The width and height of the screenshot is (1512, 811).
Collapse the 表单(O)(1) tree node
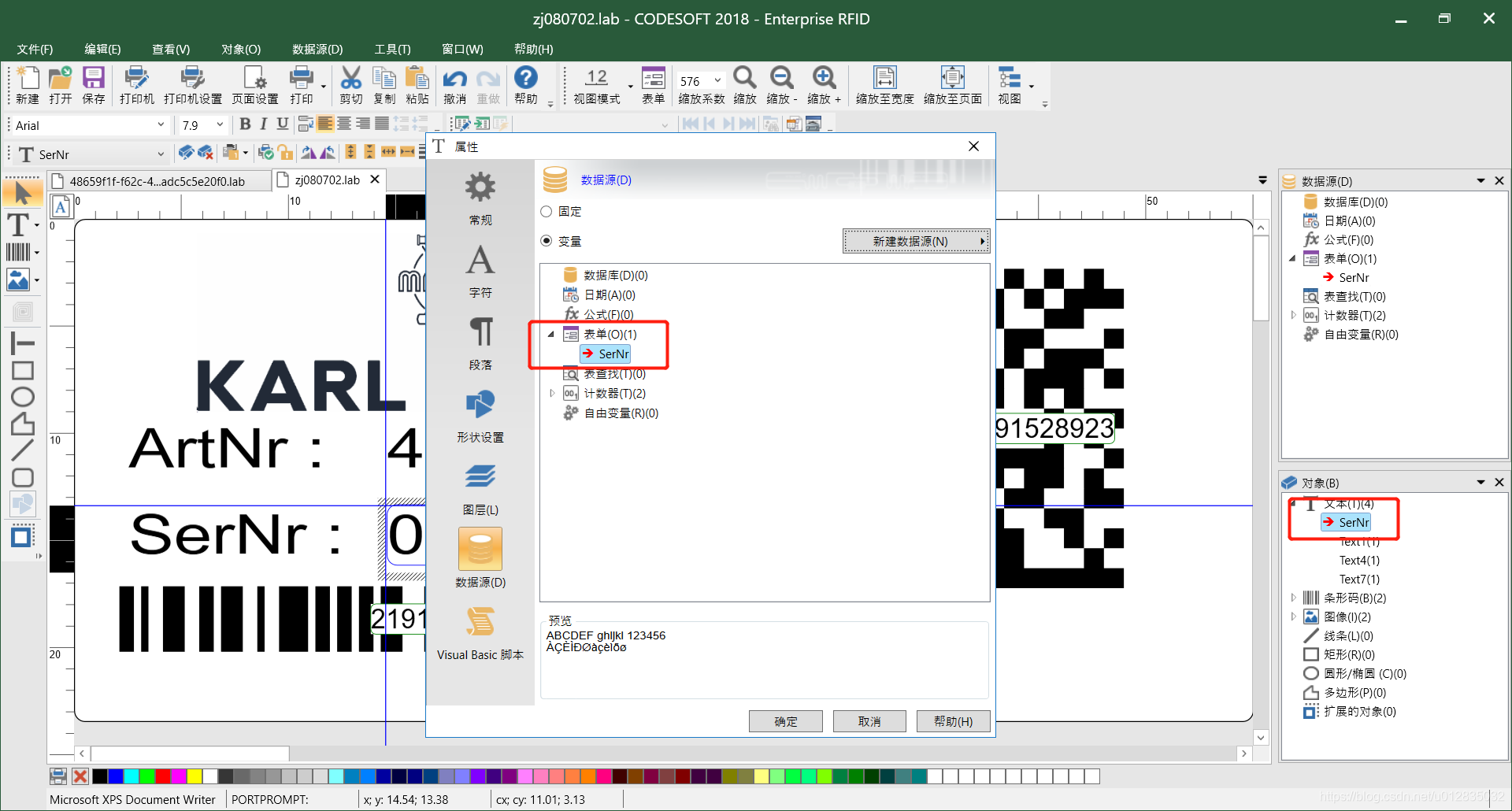click(x=551, y=334)
